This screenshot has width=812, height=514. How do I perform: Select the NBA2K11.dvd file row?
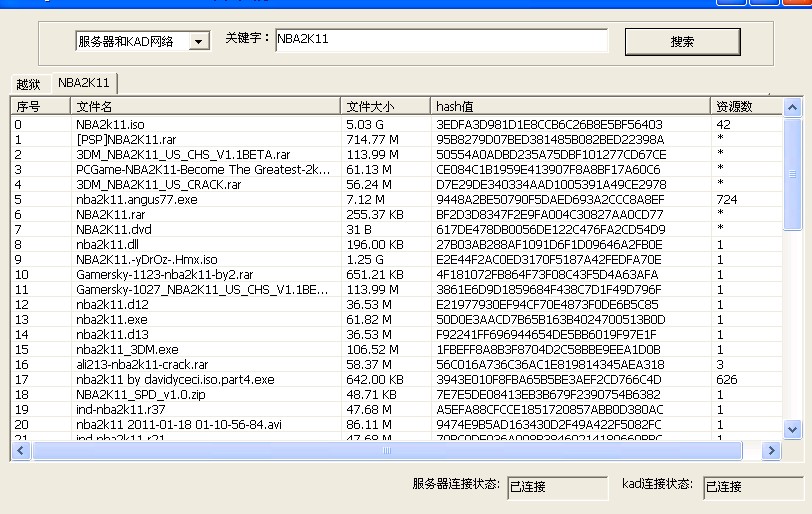coord(397,229)
